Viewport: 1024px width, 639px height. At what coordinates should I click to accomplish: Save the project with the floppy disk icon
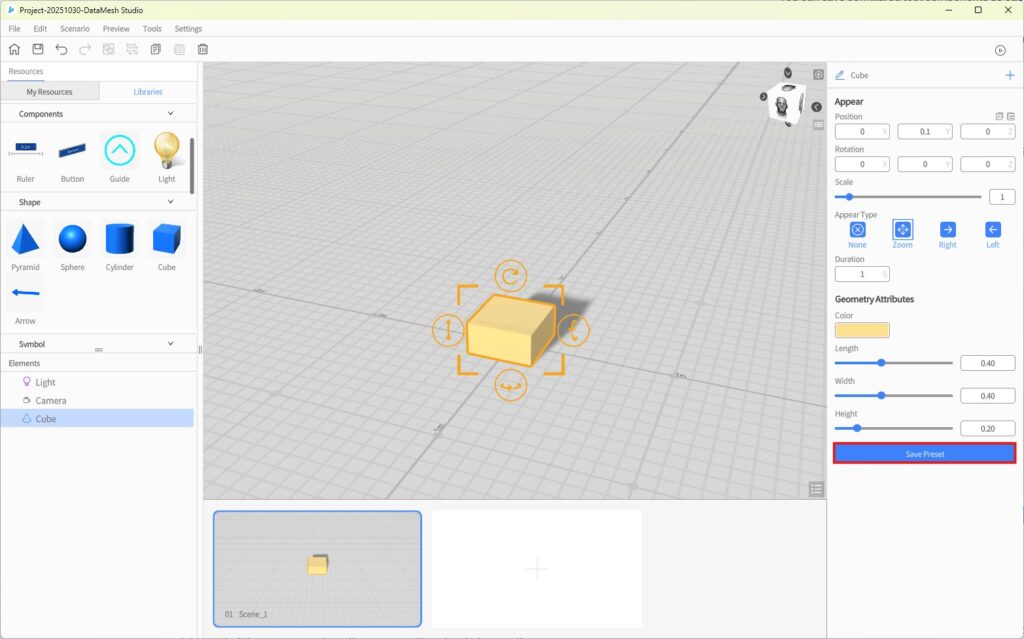click(38, 49)
